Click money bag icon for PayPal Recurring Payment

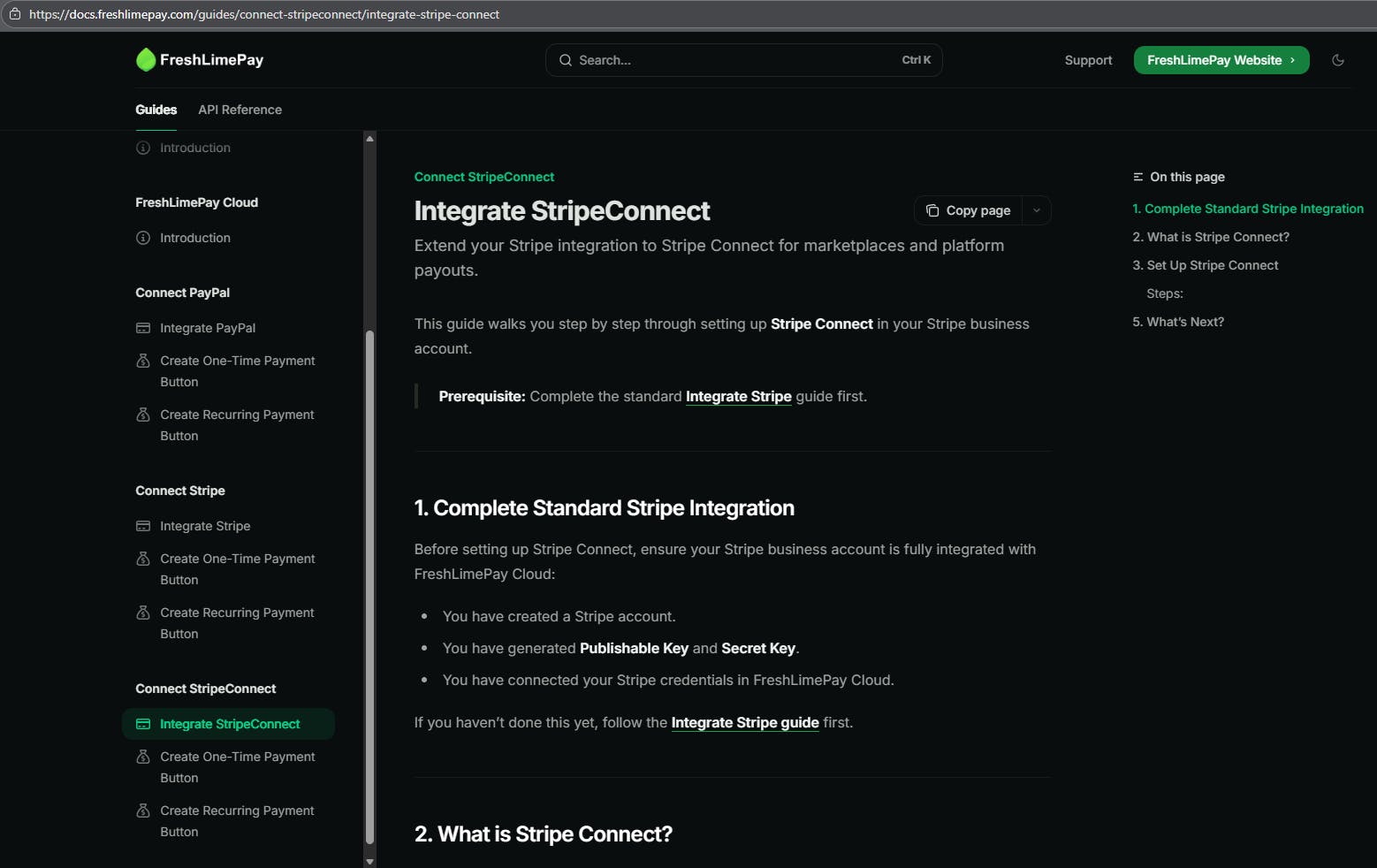coord(143,415)
